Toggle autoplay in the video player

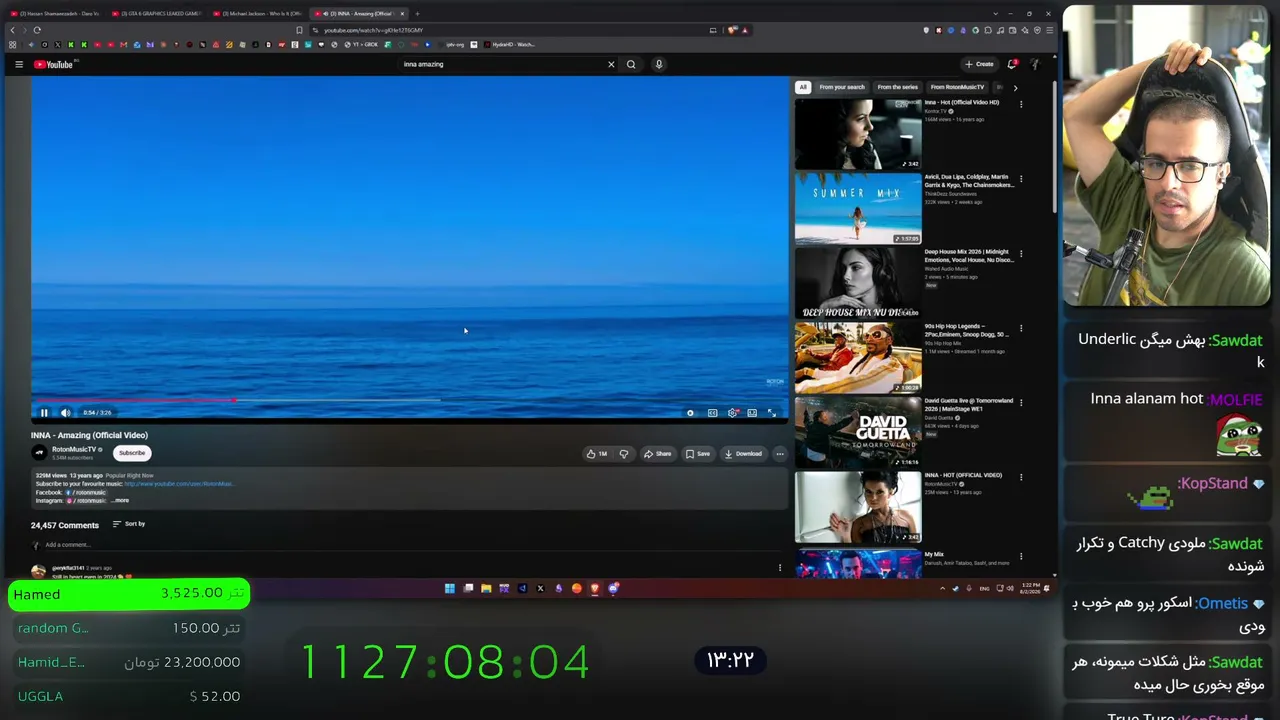pyautogui.click(x=690, y=412)
